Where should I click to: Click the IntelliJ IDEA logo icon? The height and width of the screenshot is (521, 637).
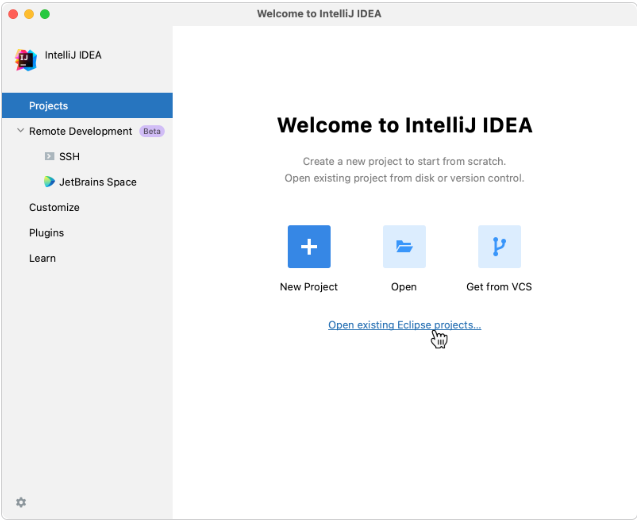coord(26,60)
